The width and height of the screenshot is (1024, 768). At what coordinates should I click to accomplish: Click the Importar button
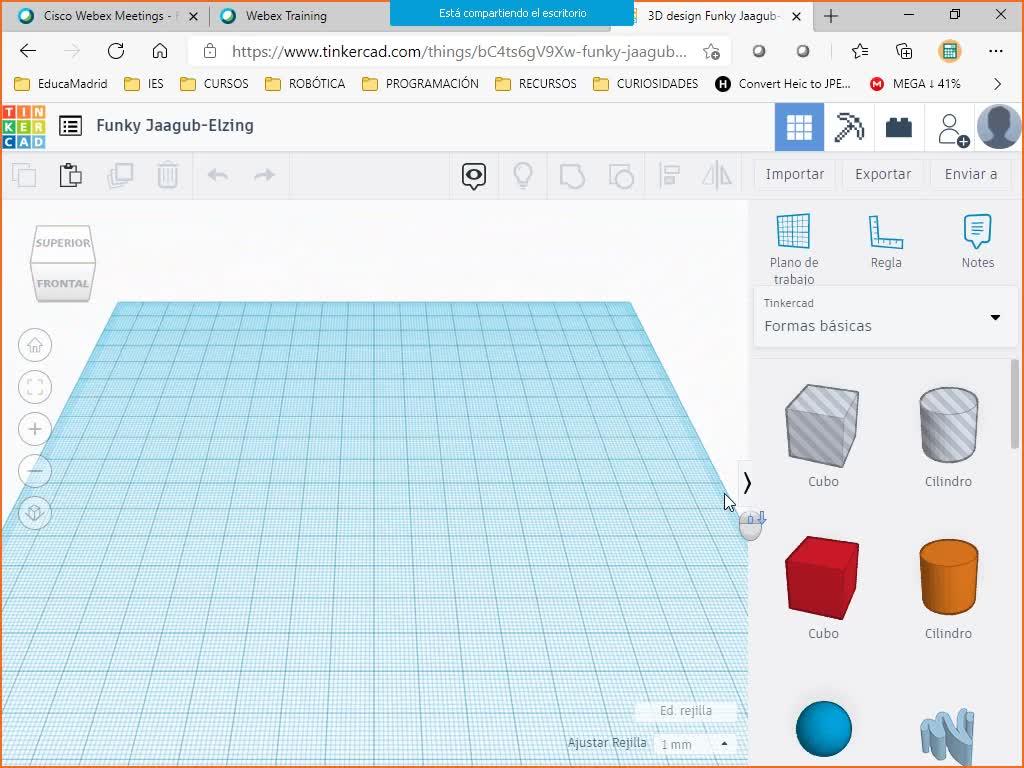click(x=795, y=174)
